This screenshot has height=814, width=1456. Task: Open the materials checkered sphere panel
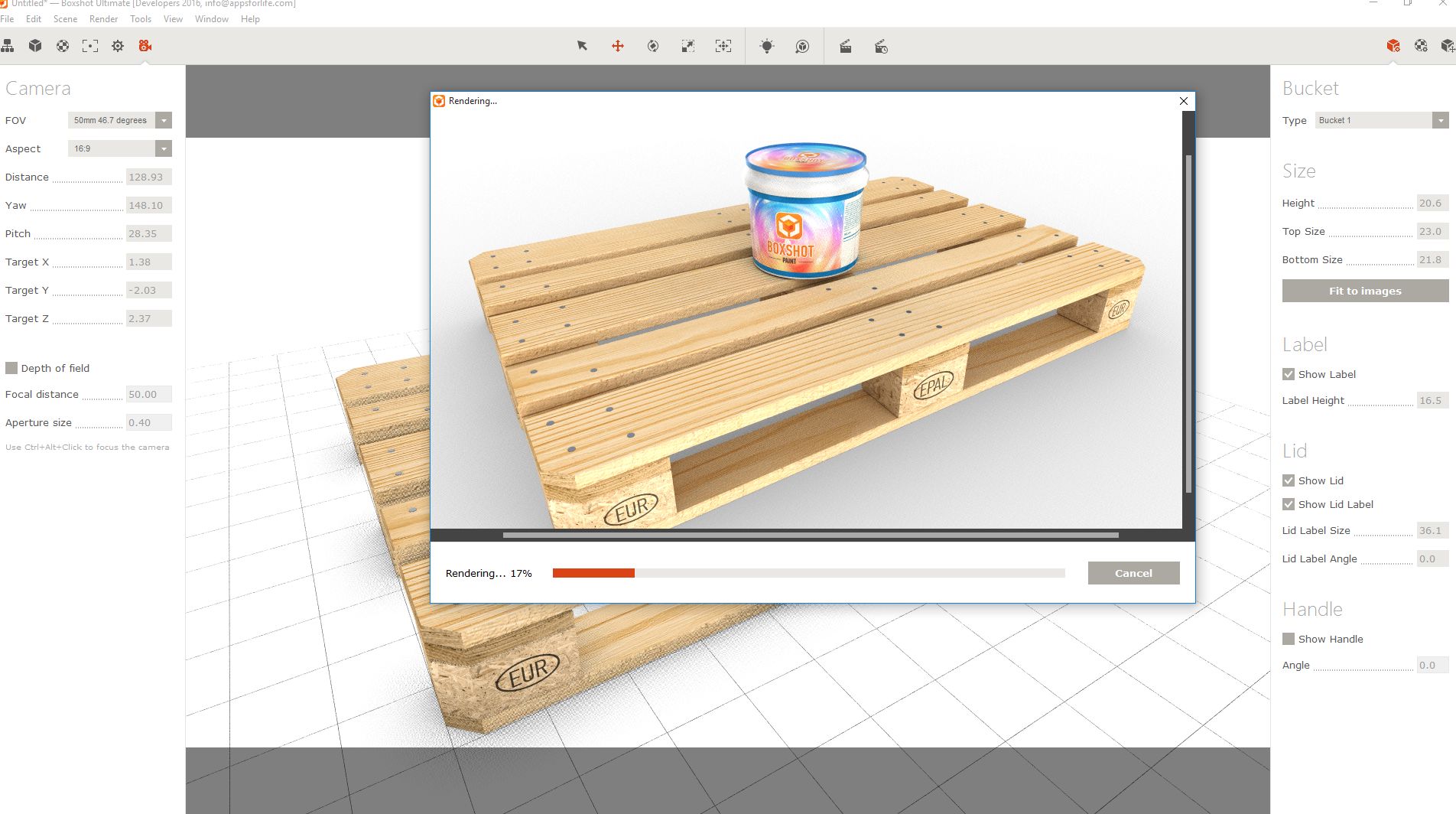(63, 46)
